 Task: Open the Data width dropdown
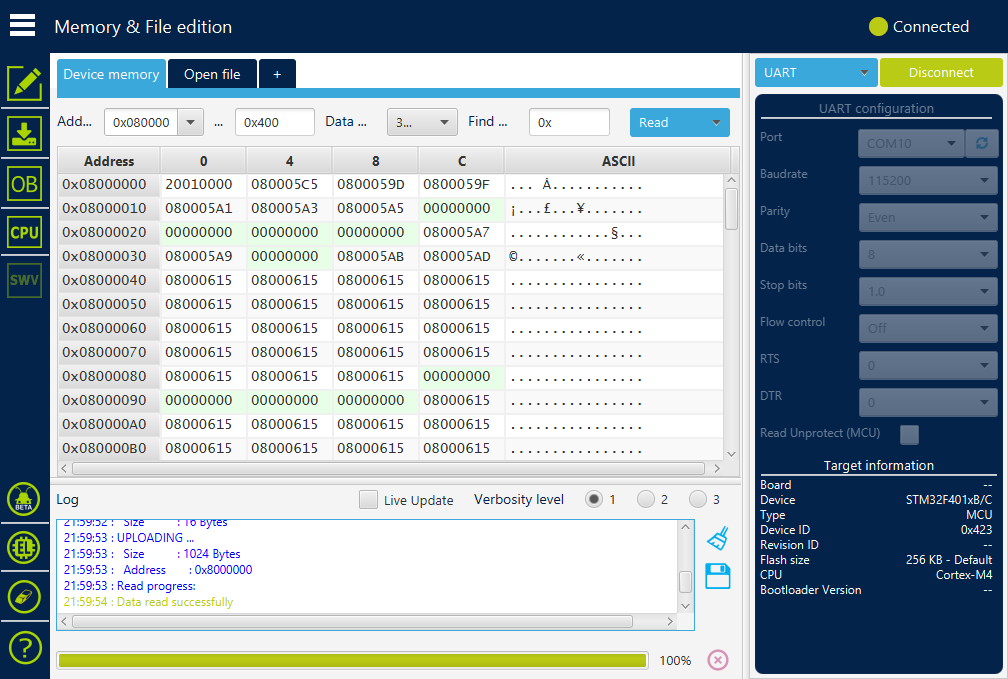(422, 122)
